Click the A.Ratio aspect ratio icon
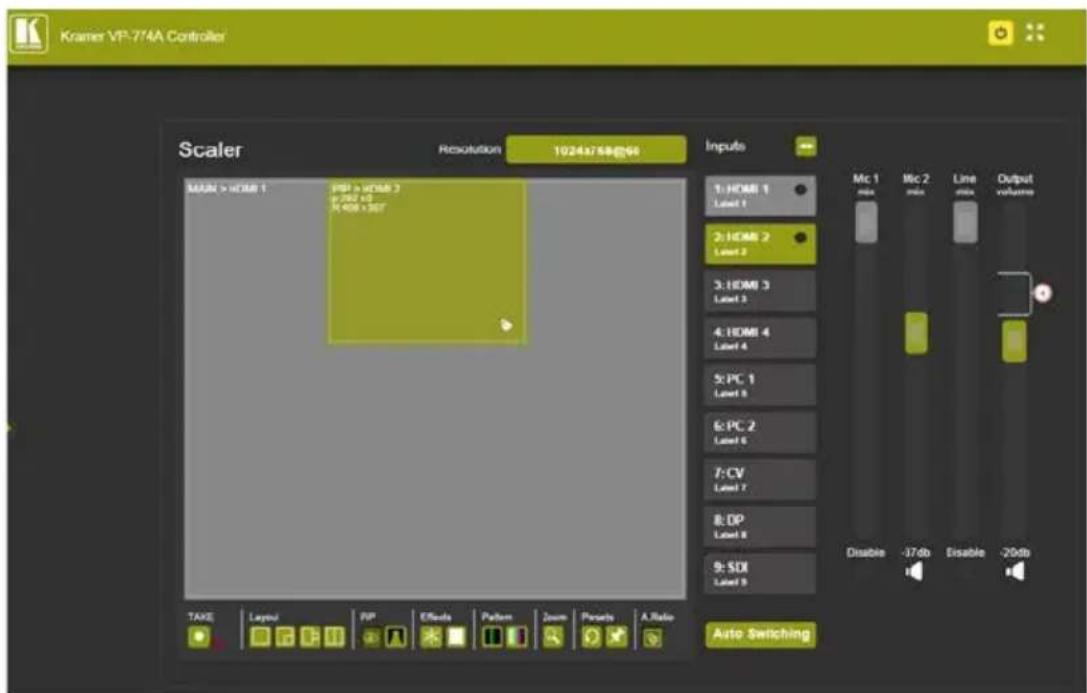 click(652, 637)
